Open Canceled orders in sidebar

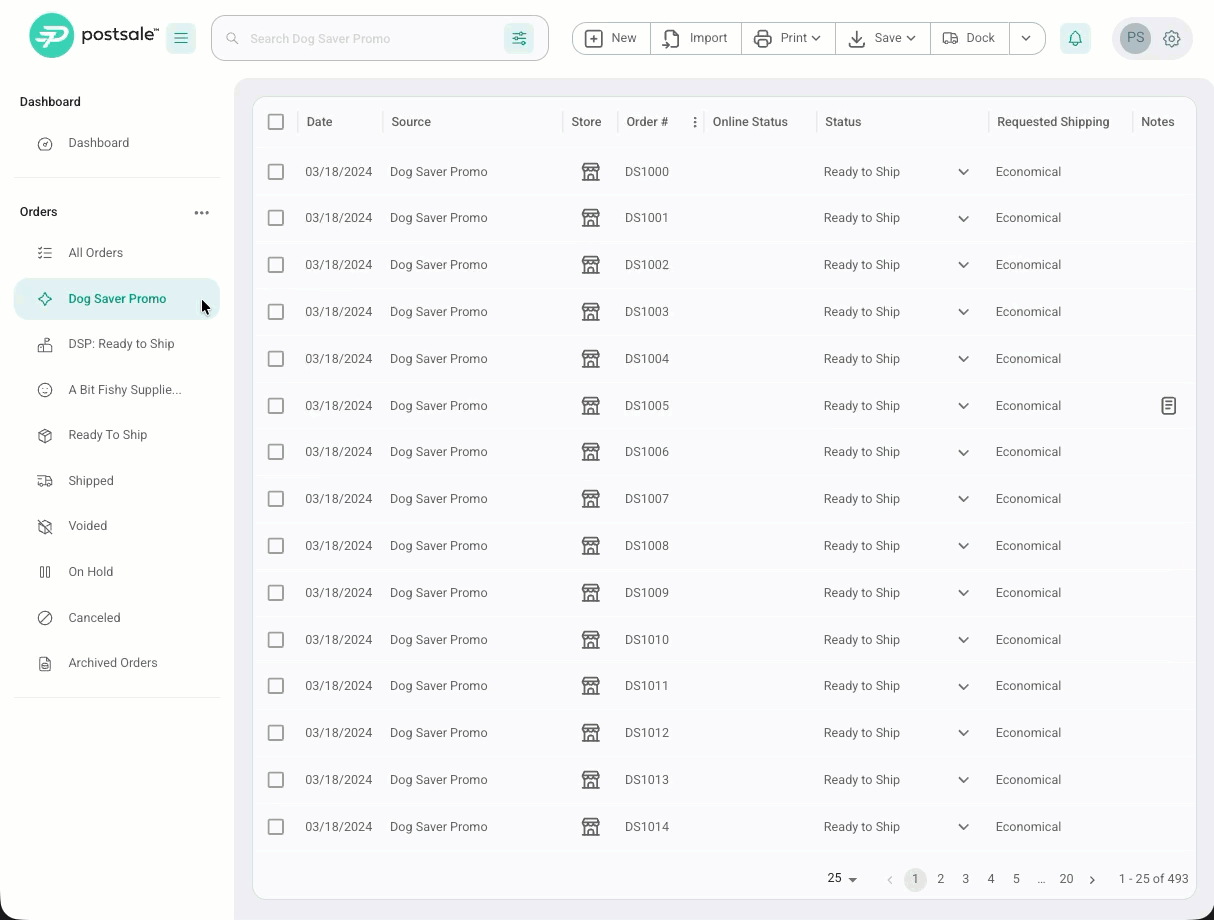pyautogui.click(x=116, y=618)
